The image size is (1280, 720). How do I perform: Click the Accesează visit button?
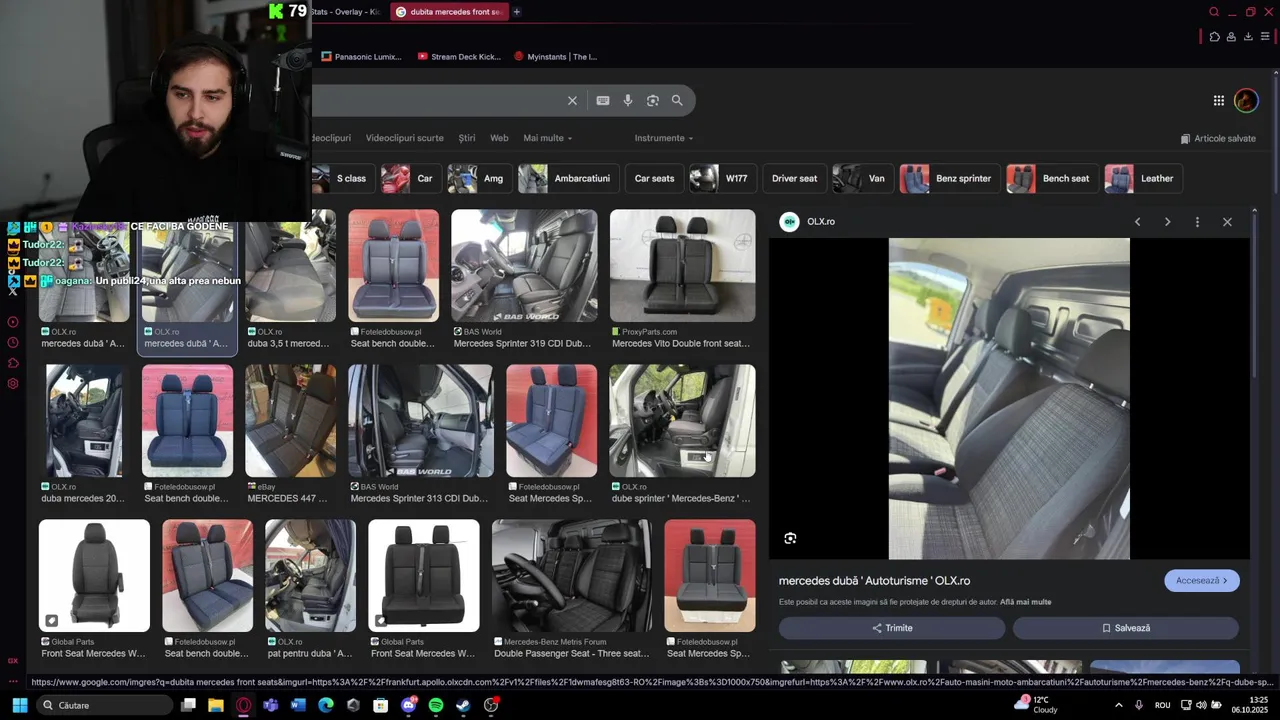click(x=1202, y=580)
